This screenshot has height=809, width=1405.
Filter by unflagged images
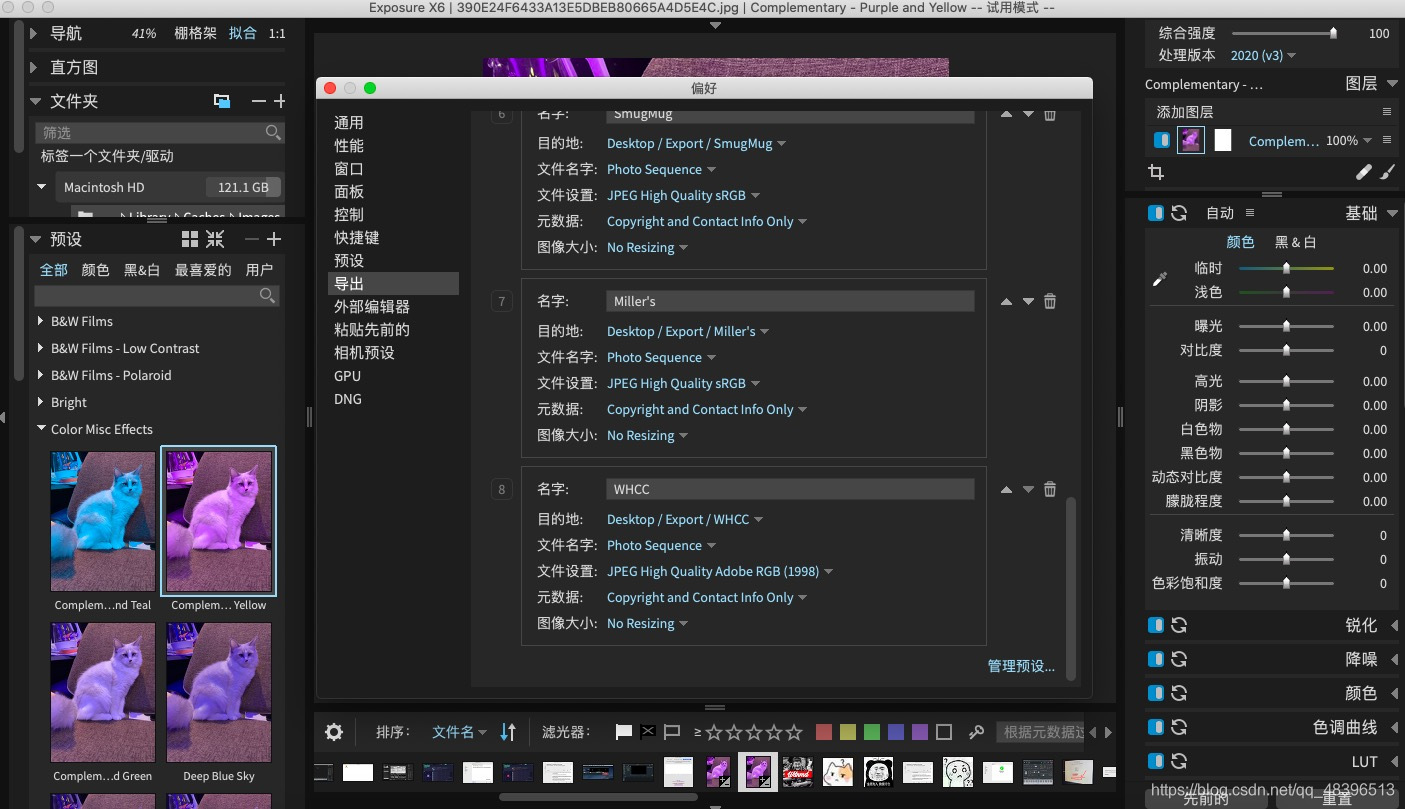point(672,732)
